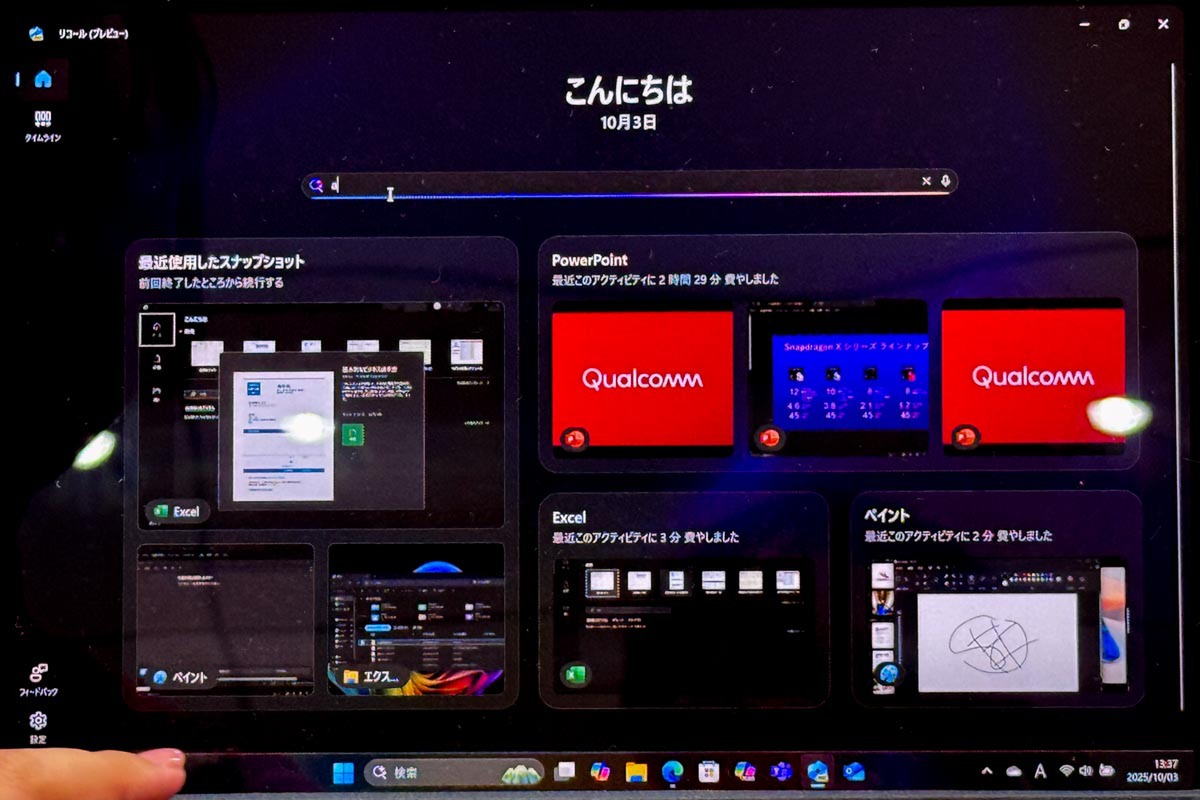Launch Copilot from the taskbar
This screenshot has width=1200, height=800.
601,772
